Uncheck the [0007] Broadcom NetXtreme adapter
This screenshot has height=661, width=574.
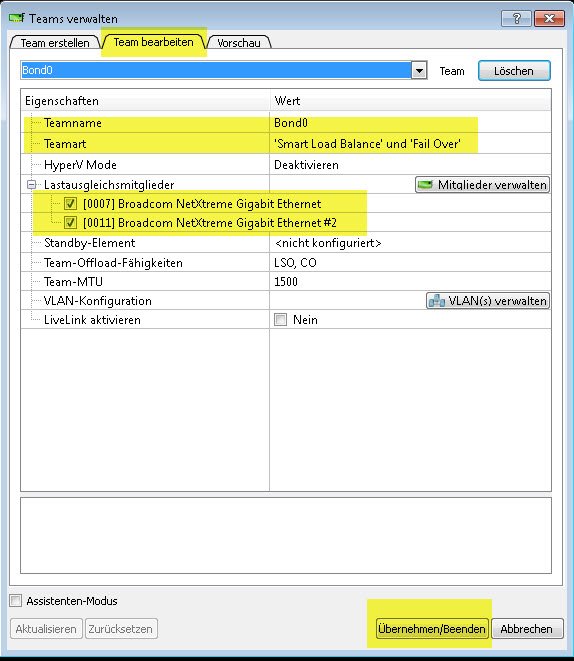[x=70, y=204]
